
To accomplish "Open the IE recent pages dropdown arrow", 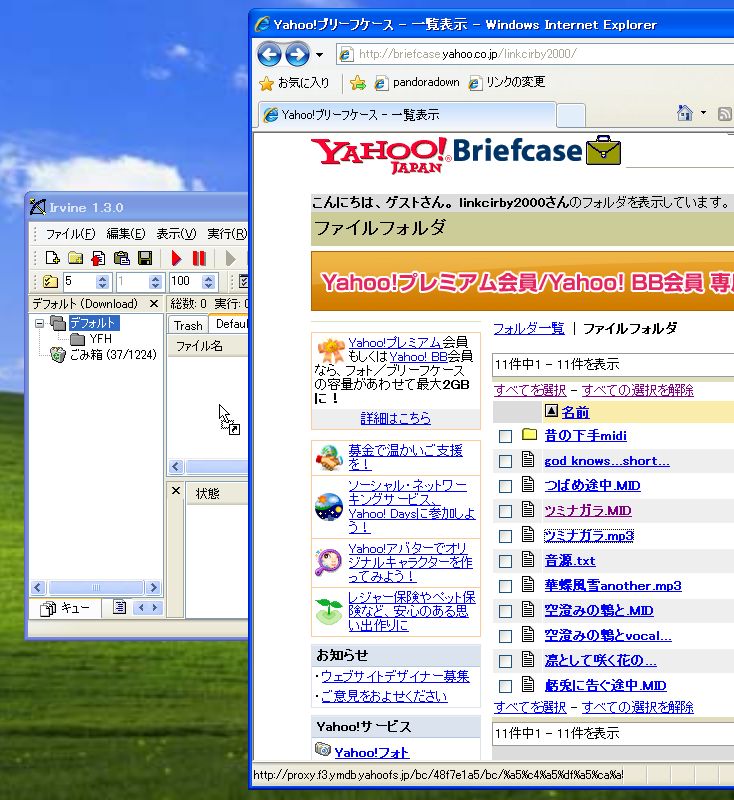I will coord(319,55).
